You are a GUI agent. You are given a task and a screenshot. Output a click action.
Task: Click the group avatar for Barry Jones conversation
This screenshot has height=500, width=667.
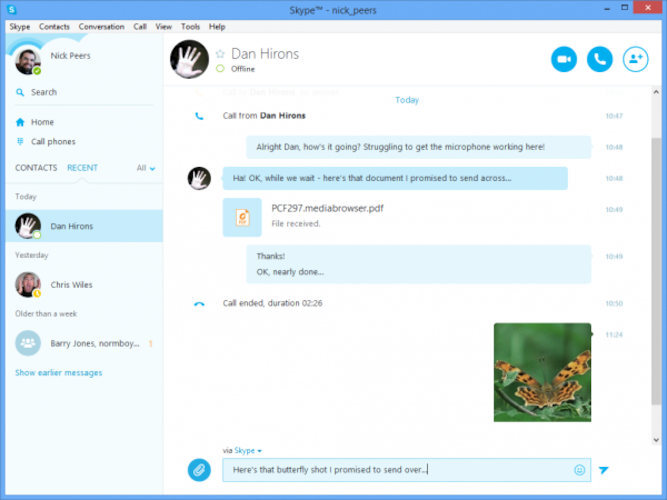(28, 343)
